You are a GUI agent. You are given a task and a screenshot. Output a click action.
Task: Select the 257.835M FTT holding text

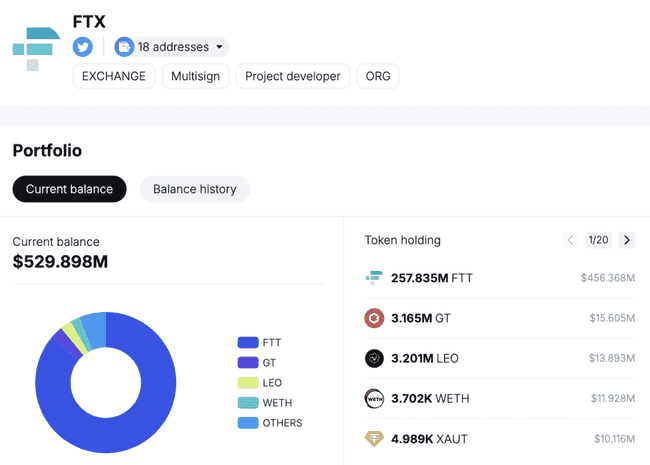pyautogui.click(x=432, y=278)
